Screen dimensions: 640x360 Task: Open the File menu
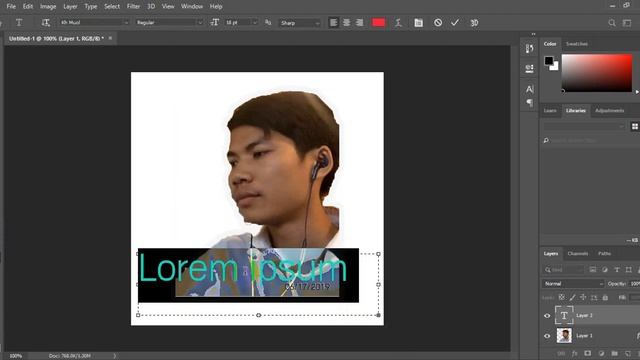pyautogui.click(x=11, y=7)
